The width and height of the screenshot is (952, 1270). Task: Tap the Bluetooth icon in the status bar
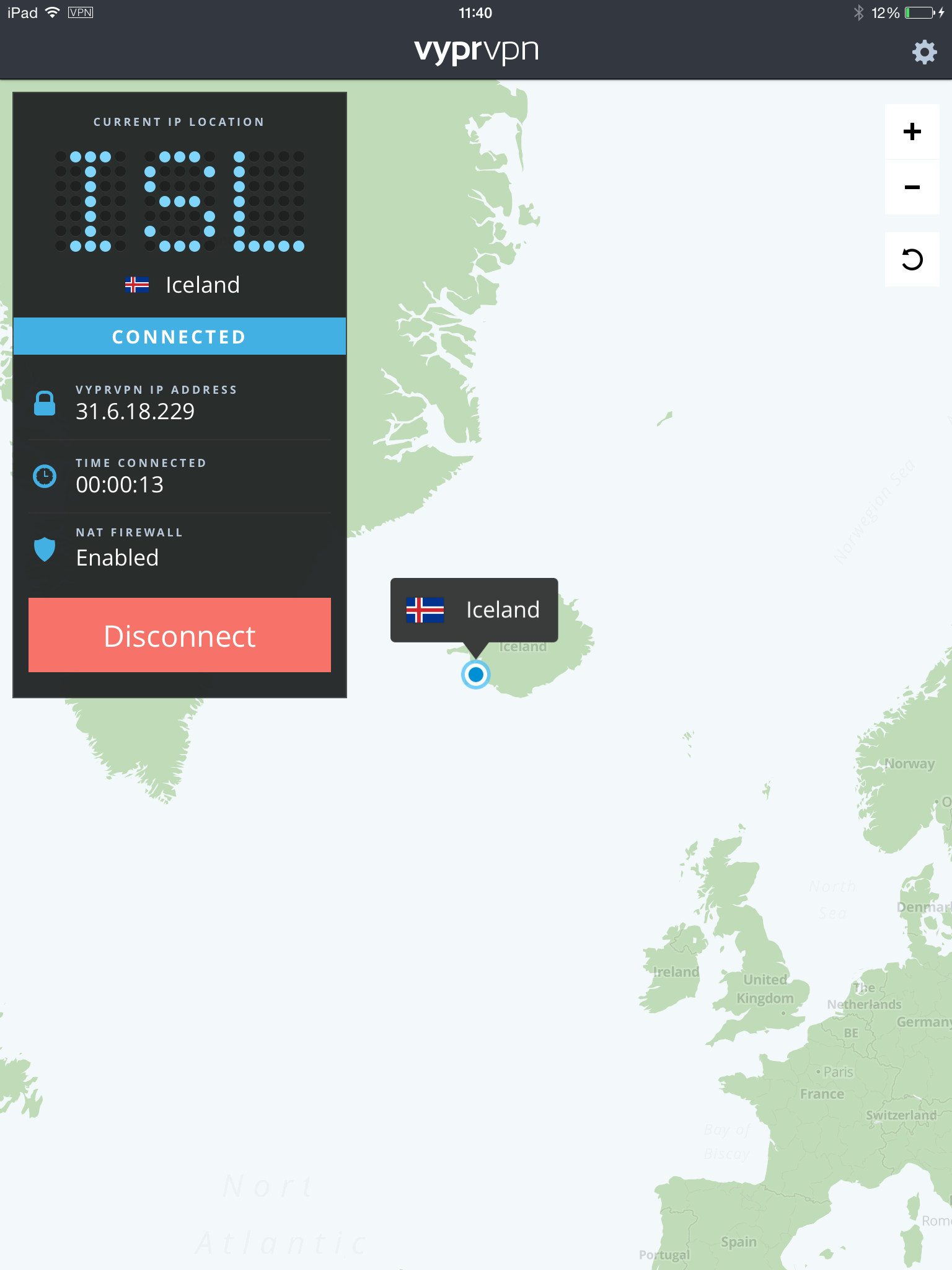coord(858,13)
